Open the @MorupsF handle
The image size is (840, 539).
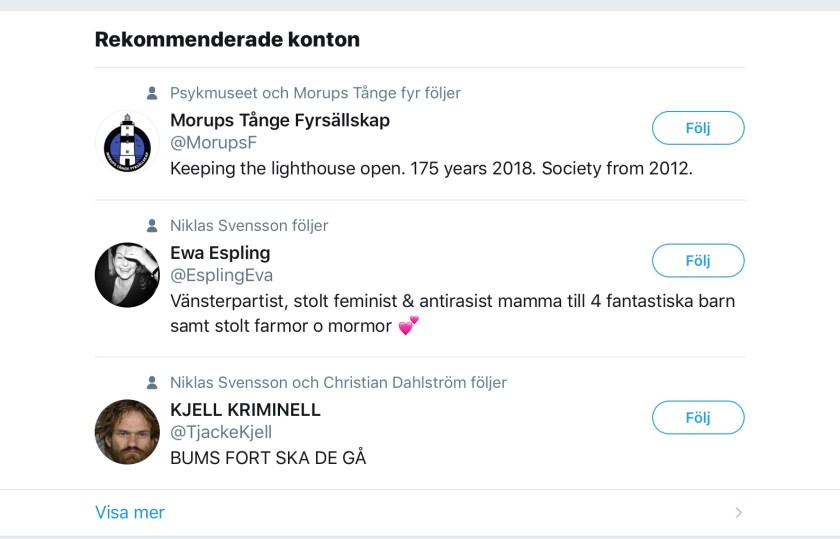pyautogui.click(x=213, y=143)
